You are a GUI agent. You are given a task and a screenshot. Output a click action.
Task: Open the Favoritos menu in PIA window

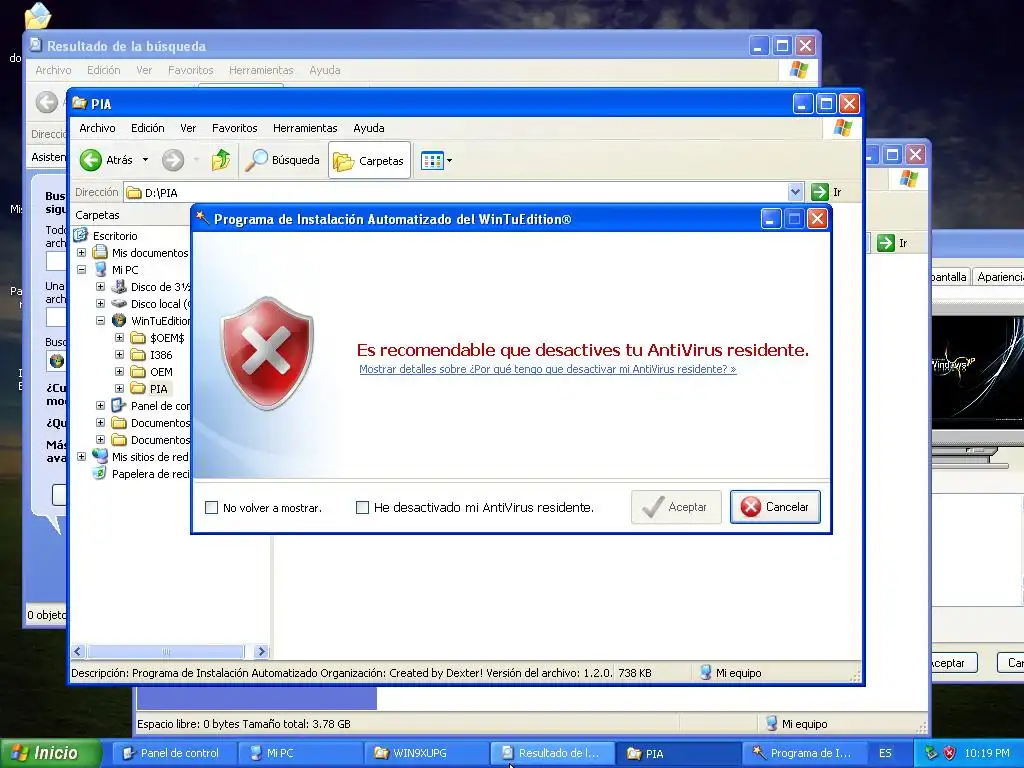tap(234, 128)
